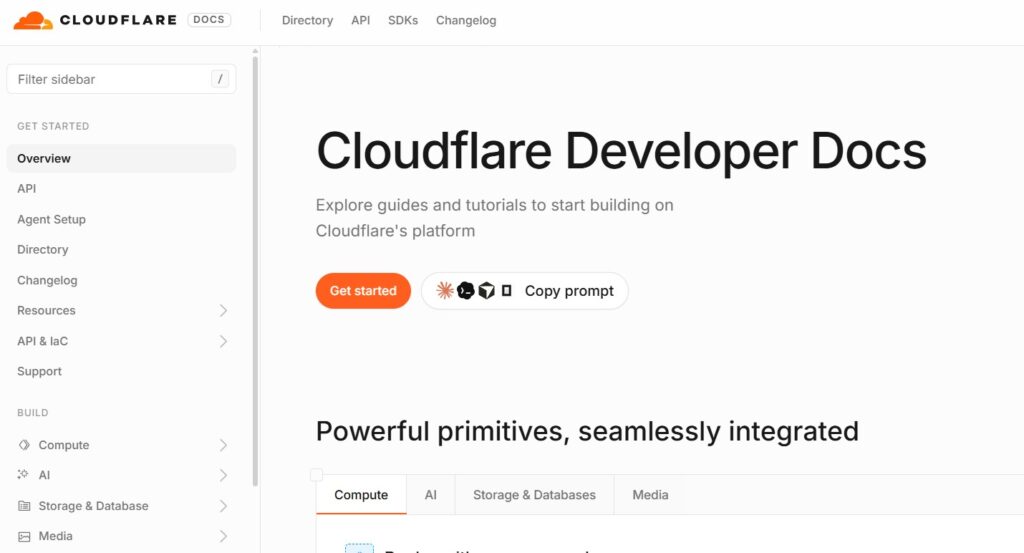The width and height of the screenshot is (1024, 553).
Task: Expand the Storage & Database chevron
Action: coord(223,505)
